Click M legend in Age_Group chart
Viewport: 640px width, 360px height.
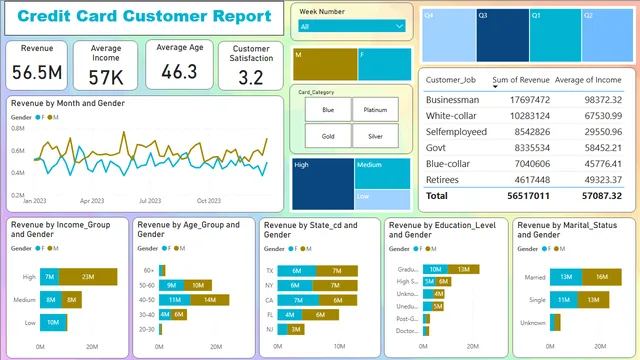(x=179, y=248)
